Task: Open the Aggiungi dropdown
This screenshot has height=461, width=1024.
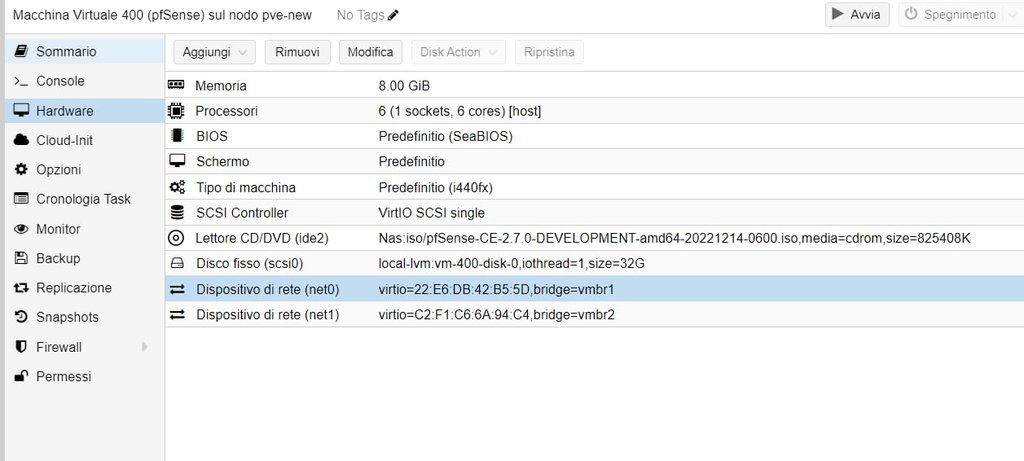Action: tap(214, 52)
